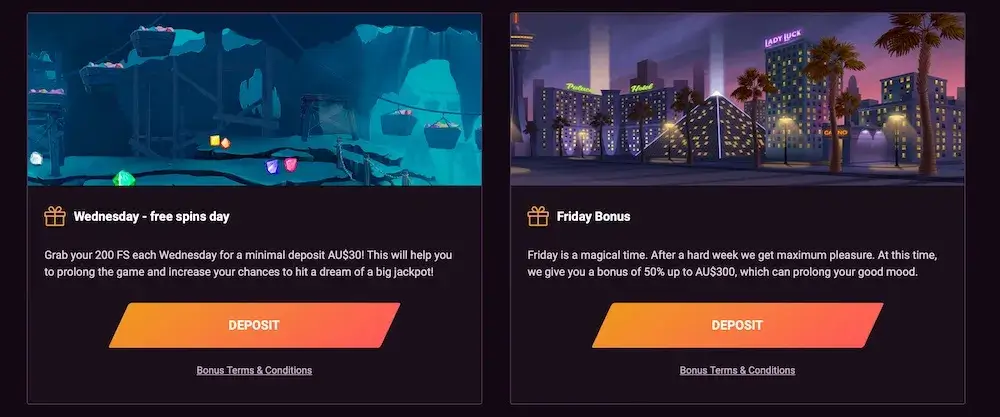Click the Lady Luck neon sign
This screenshot has height=417, width=1000.
pos(783,38)
